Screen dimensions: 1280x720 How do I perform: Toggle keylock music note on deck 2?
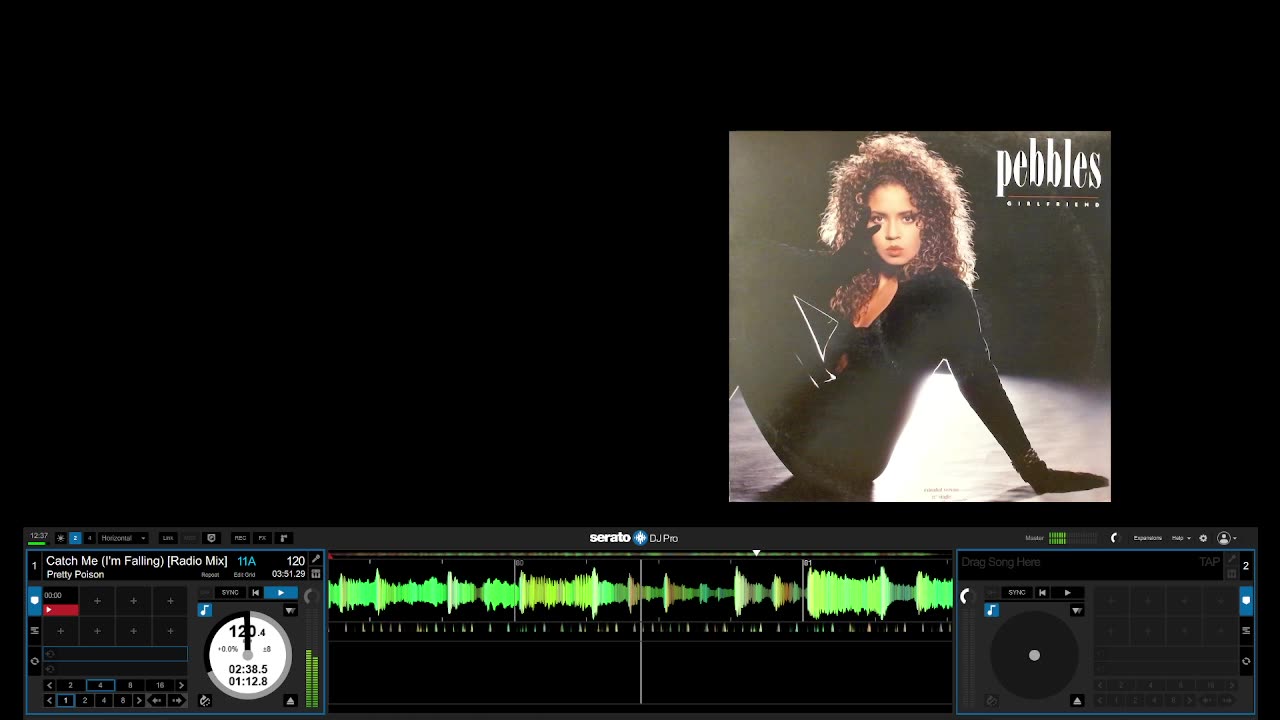[992, 610]
